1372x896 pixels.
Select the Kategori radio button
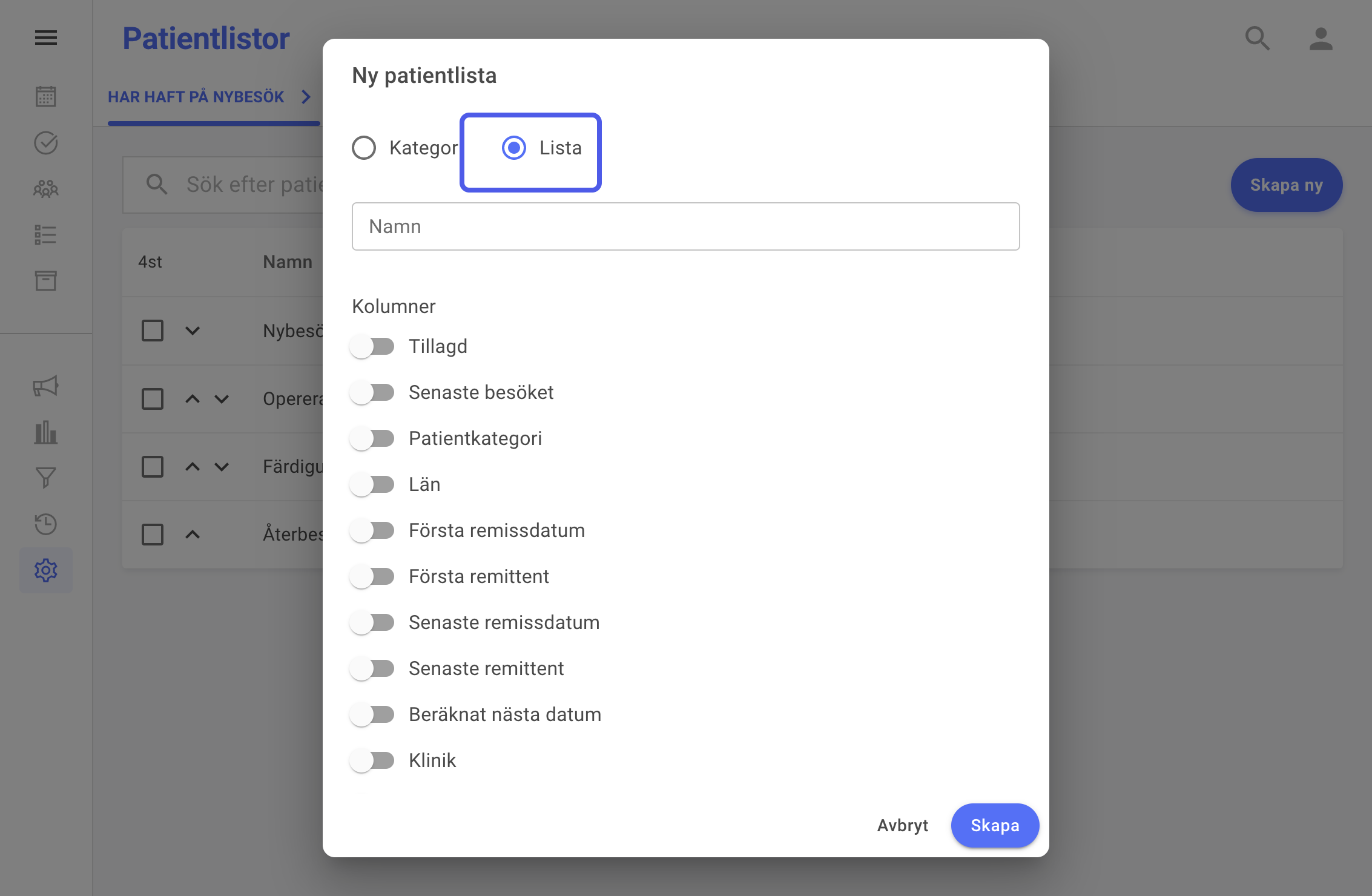tap(364, 148)
